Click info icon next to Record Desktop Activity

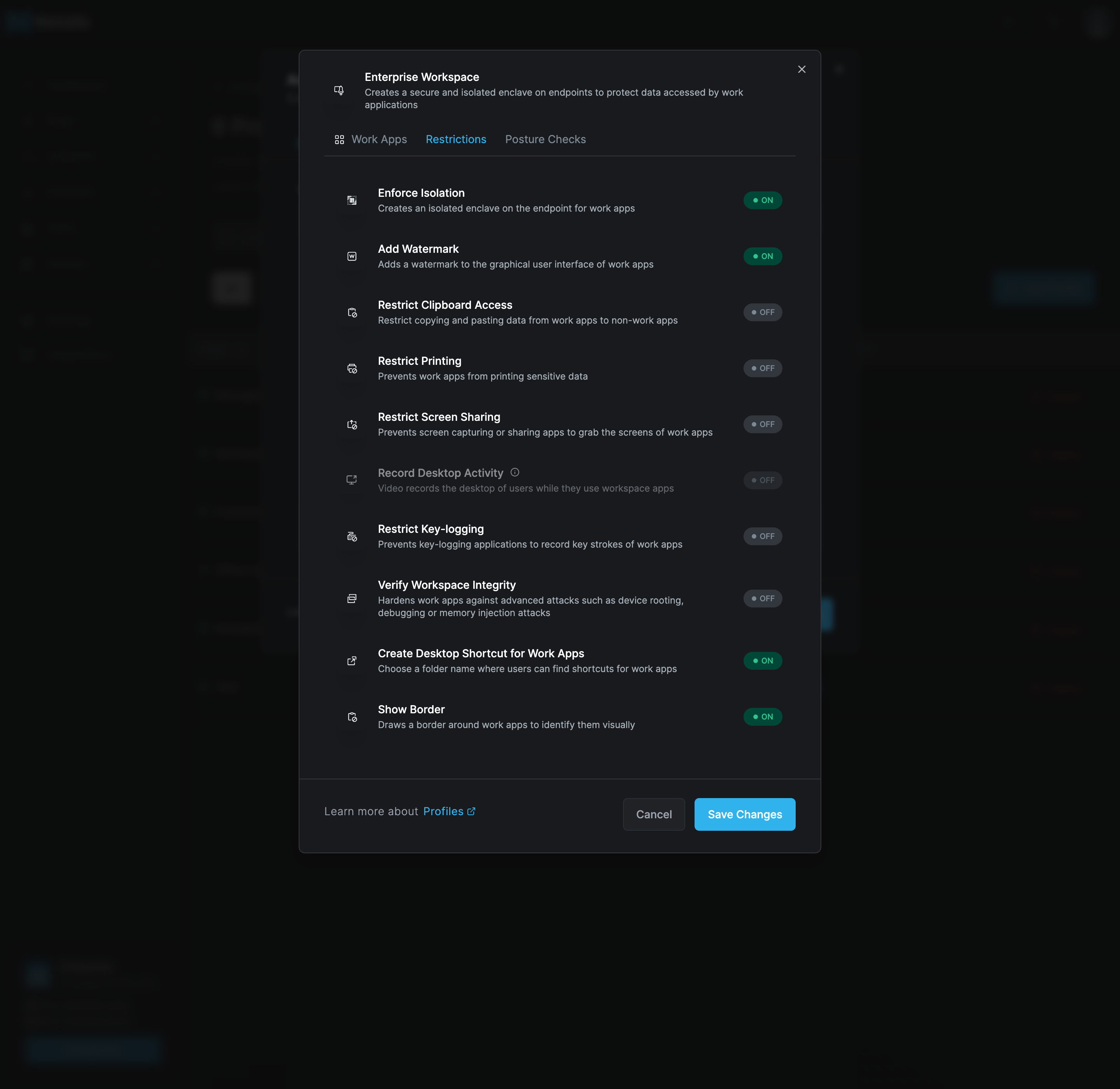pyautogui.click(x=515, y=473)
